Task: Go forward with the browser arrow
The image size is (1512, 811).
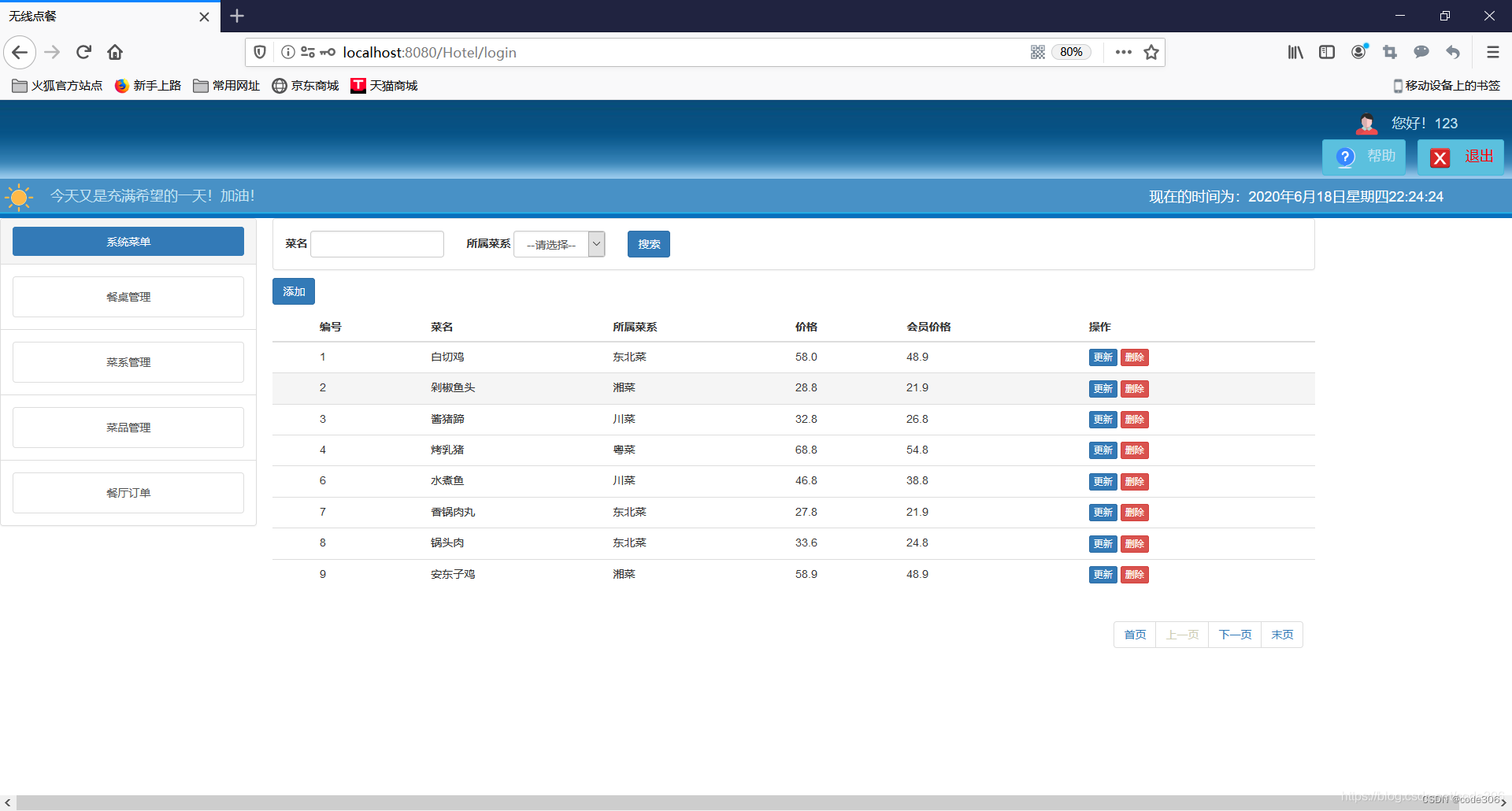Action: coord(52,52)
